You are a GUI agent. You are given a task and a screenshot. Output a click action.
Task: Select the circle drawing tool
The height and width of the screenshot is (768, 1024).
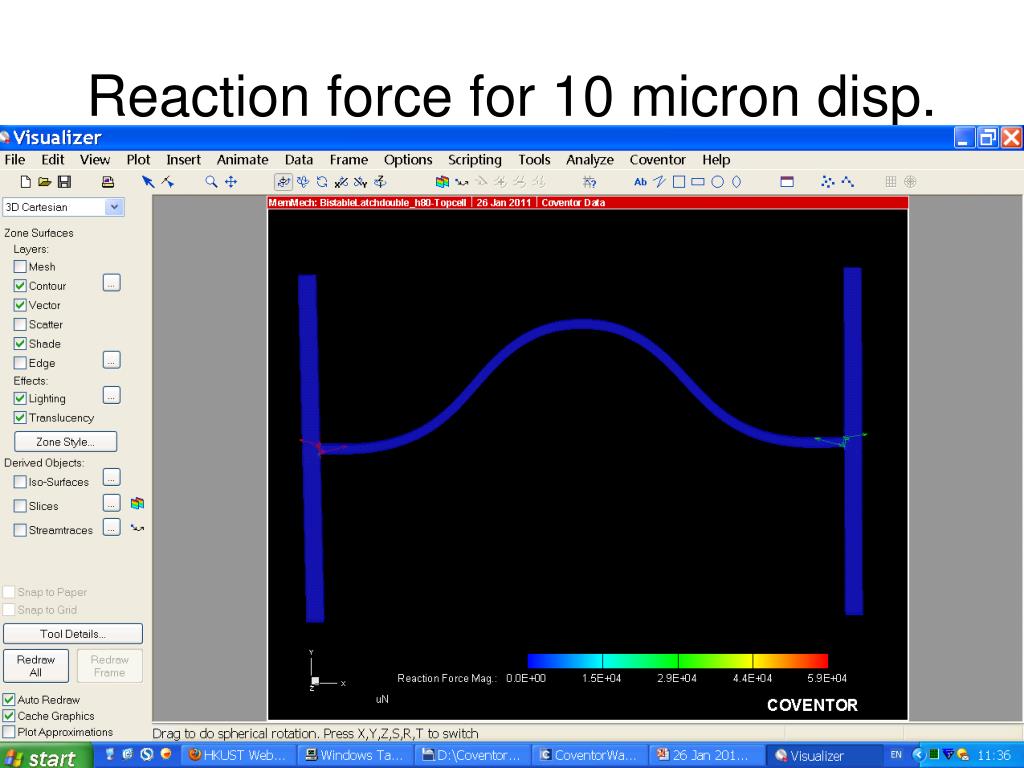(717, 182)
